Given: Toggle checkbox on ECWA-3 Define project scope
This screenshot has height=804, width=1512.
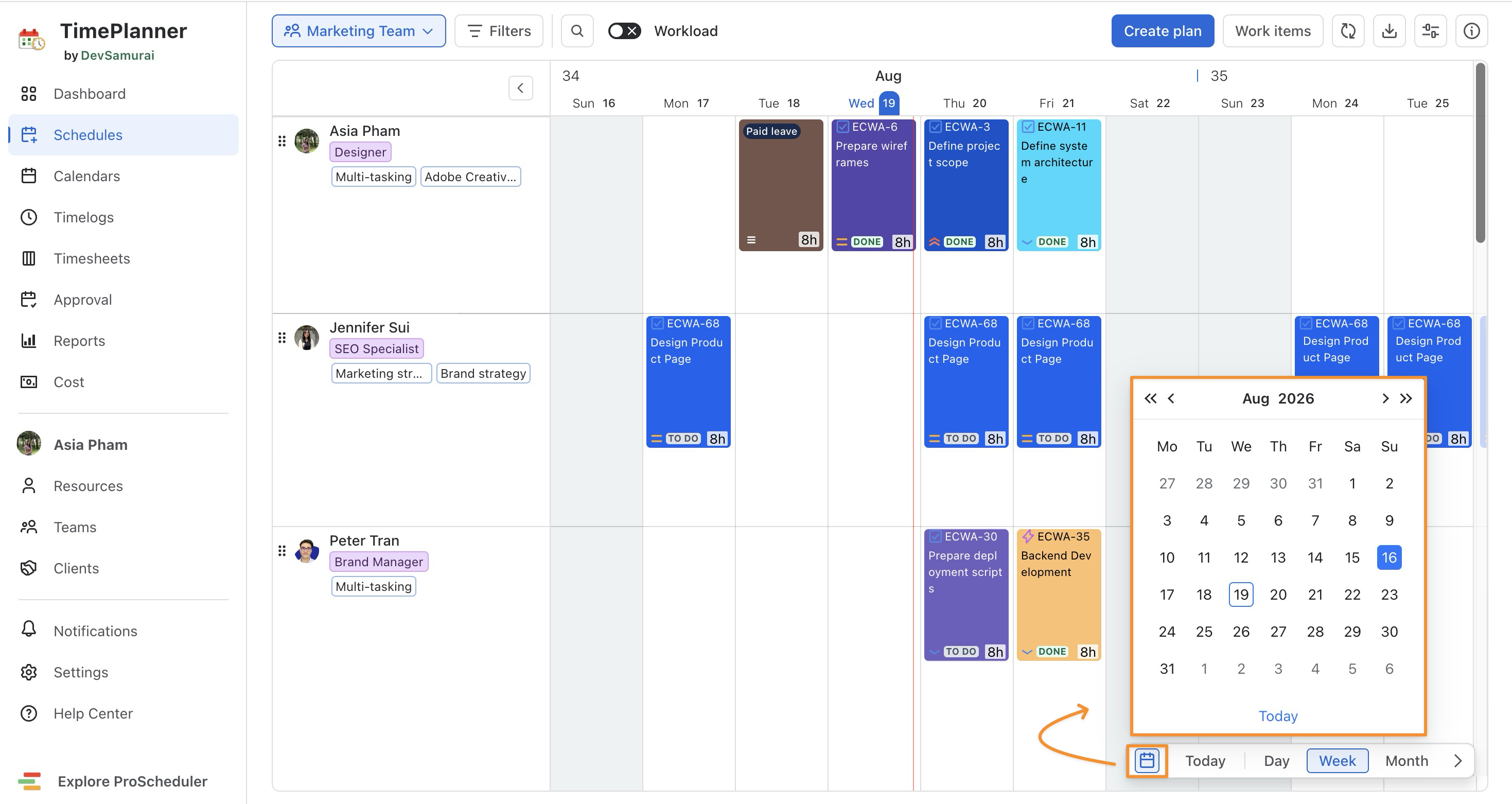Looking at the screenshot, I should 936,127.
